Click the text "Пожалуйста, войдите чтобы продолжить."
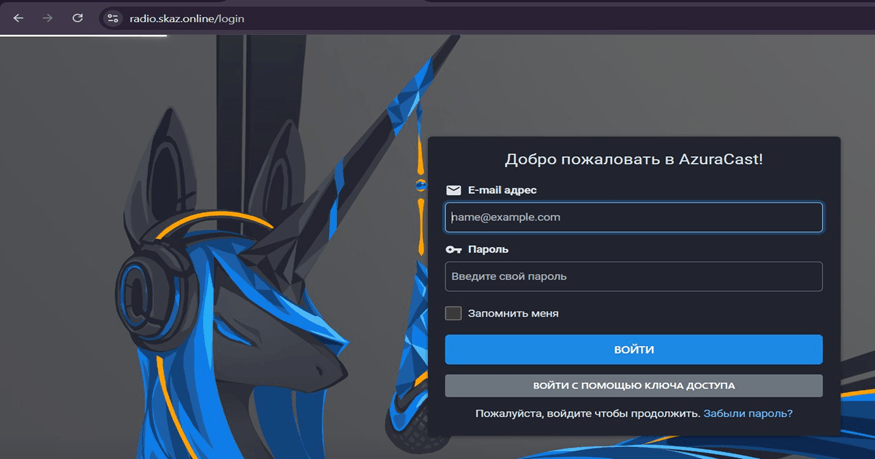The width and height of the screenshot is (875, 459). pos(588,413)
